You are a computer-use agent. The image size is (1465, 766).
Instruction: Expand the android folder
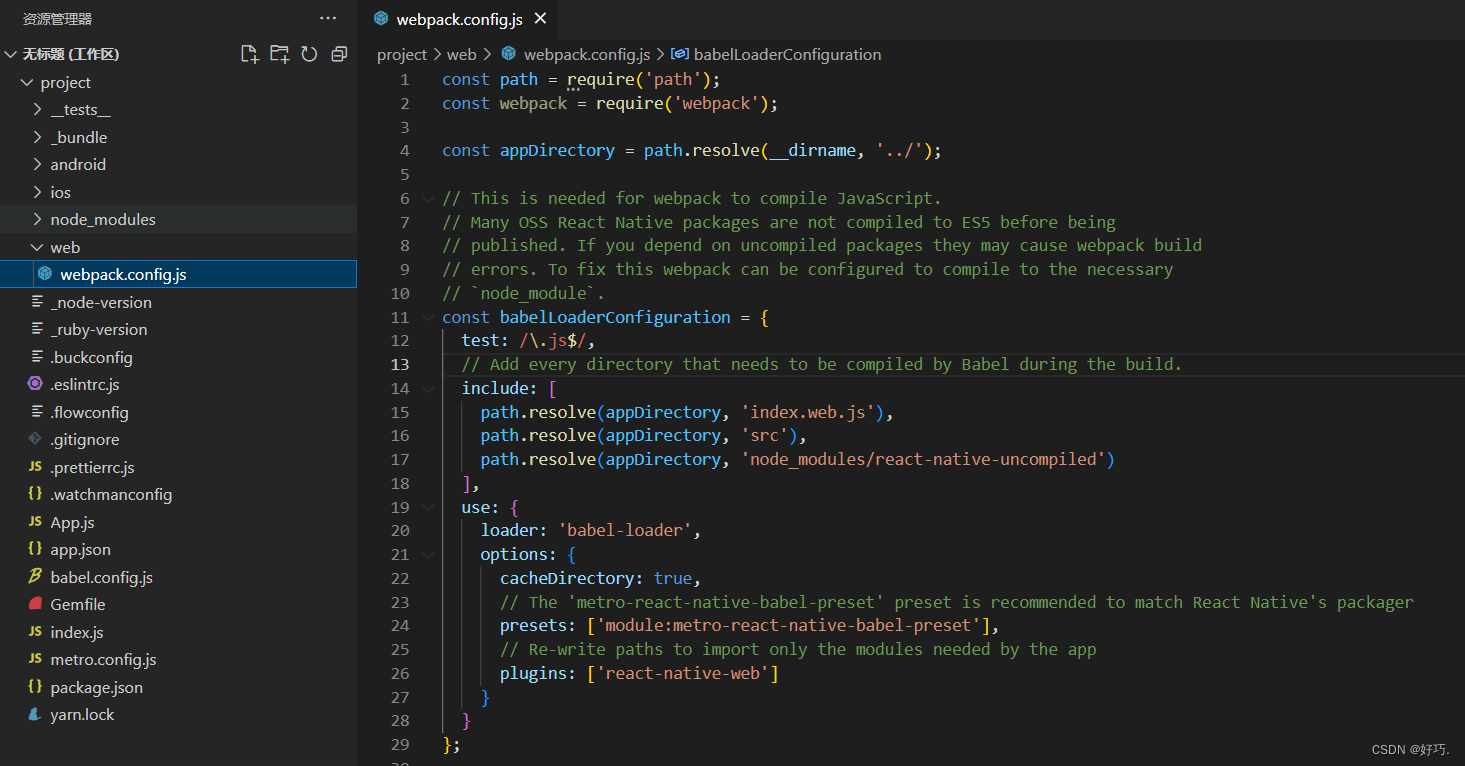pyautogui.click(x=37, y=164)
